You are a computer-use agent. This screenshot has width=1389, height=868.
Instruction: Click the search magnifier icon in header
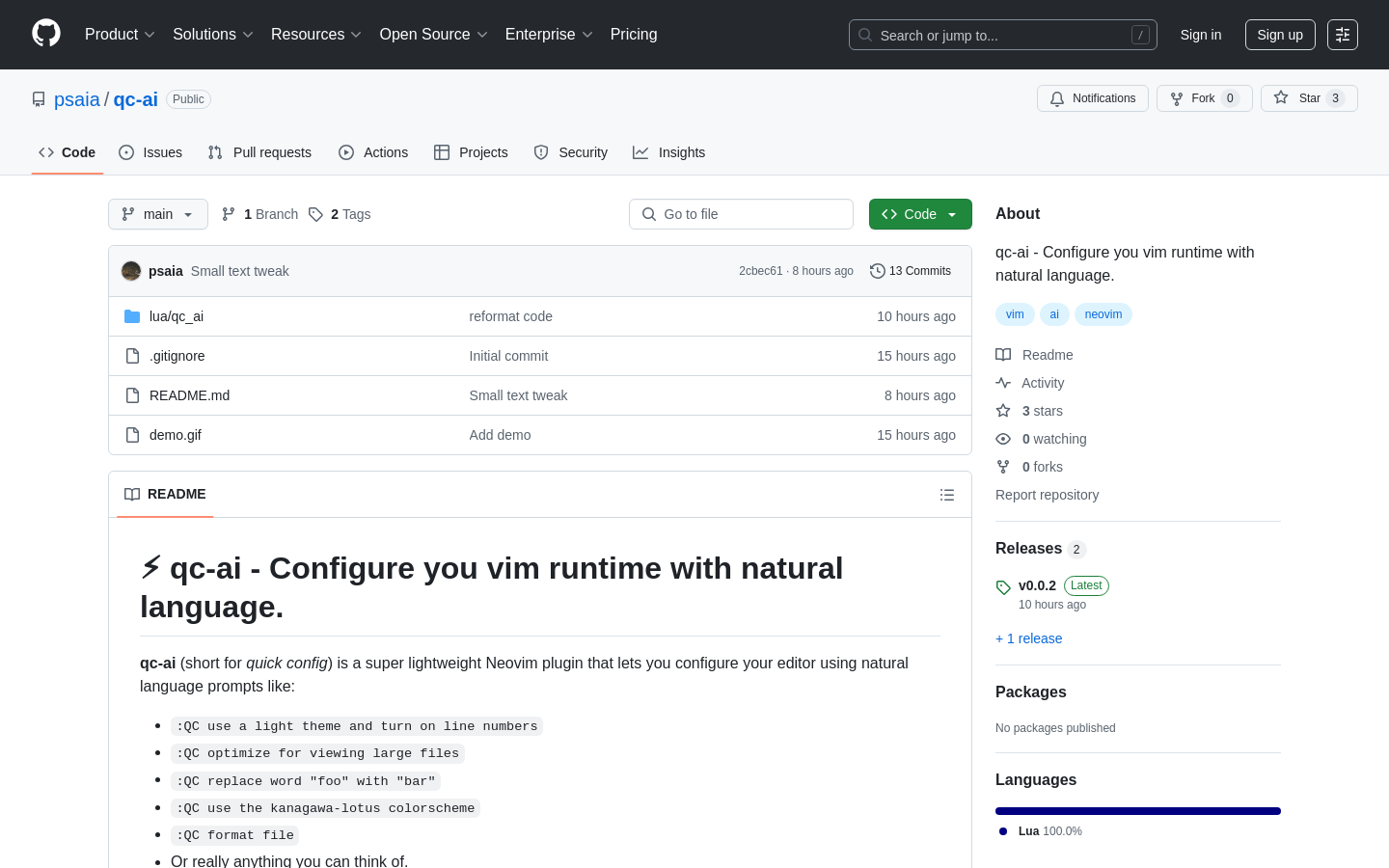point(865,35)
